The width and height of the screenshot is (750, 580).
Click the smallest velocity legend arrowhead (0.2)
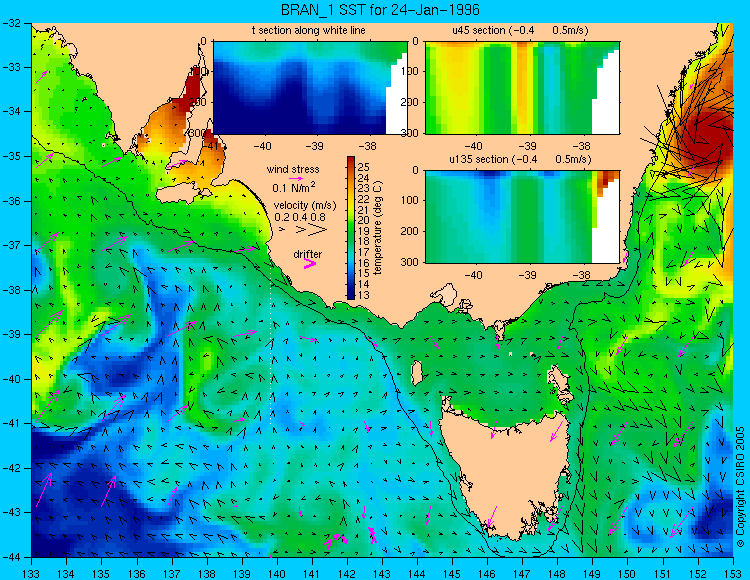pos(282,230)
